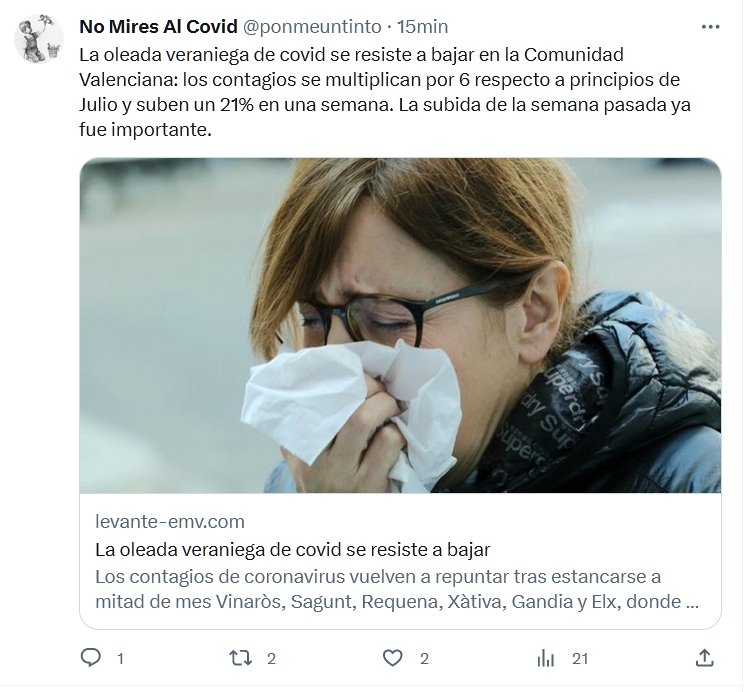Viewport: 750px width, 692px height.
Task: Click the share upload icon
Action: click(704, 658)
